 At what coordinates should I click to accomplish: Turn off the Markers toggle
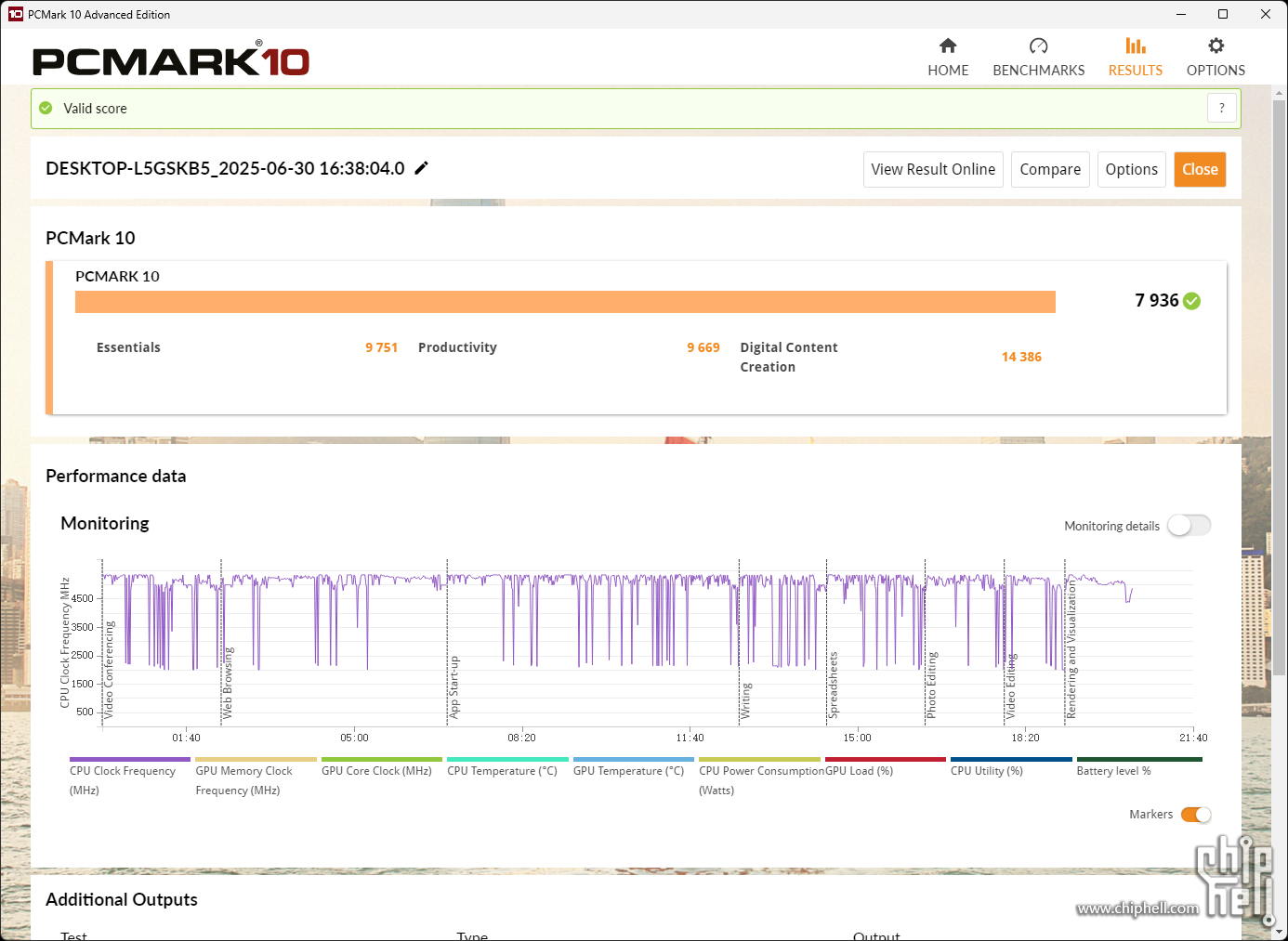[x=1196, y=815]
